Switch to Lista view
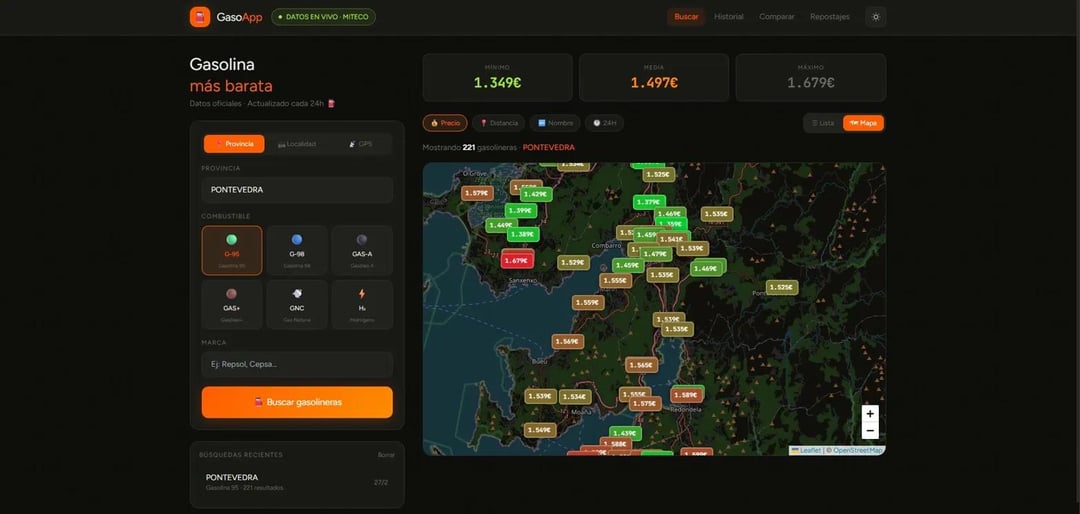This screenshot has width=1080, height=514. coord(822,123)
